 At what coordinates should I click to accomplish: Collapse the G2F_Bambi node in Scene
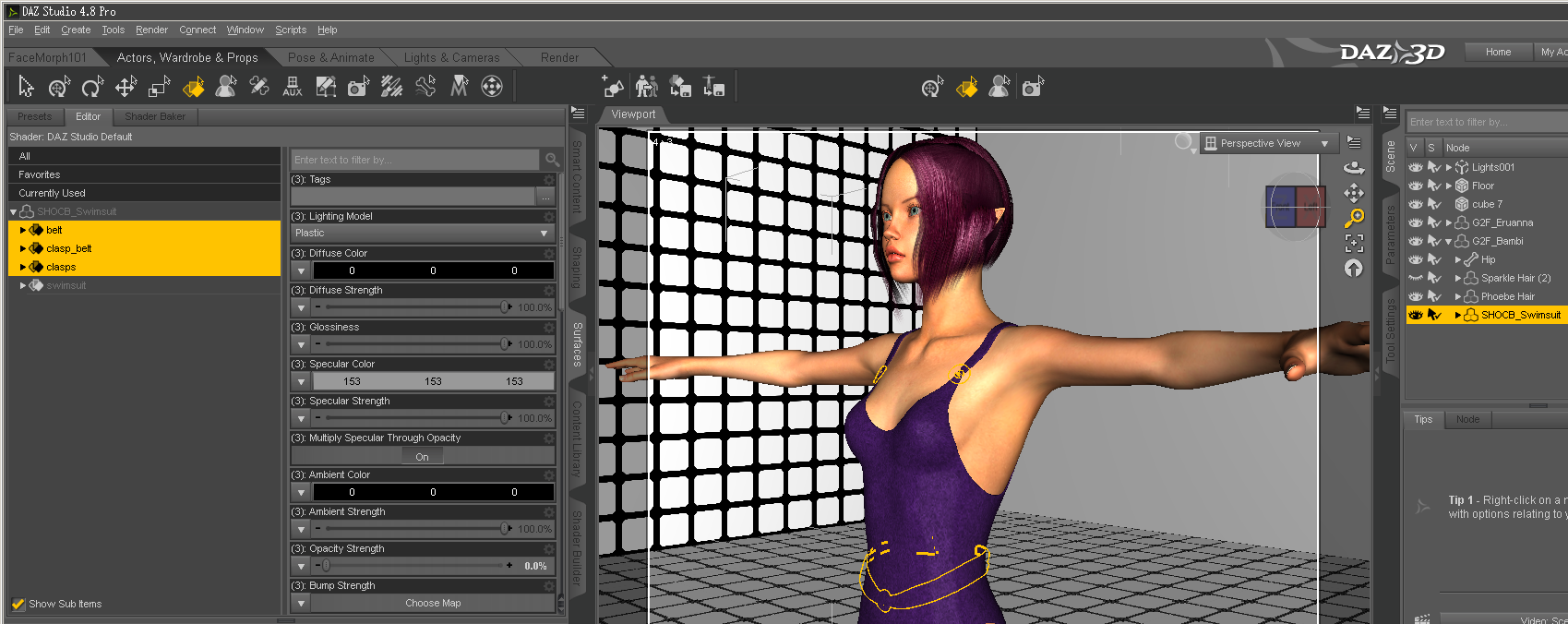pyautogui.click(x=1449, y=241)
